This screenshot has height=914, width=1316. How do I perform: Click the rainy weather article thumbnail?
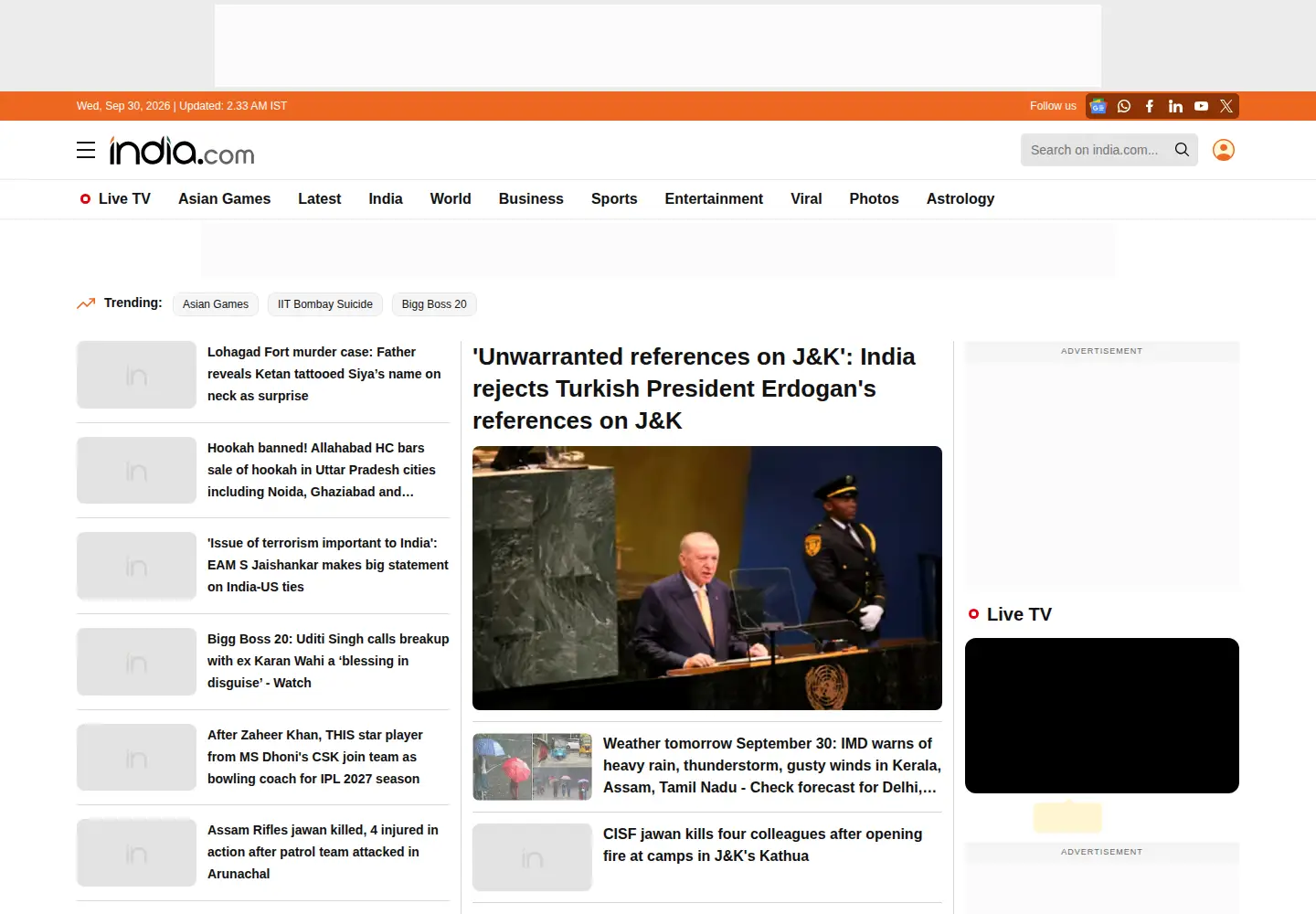pyautogui.click(x=532, y=767)
